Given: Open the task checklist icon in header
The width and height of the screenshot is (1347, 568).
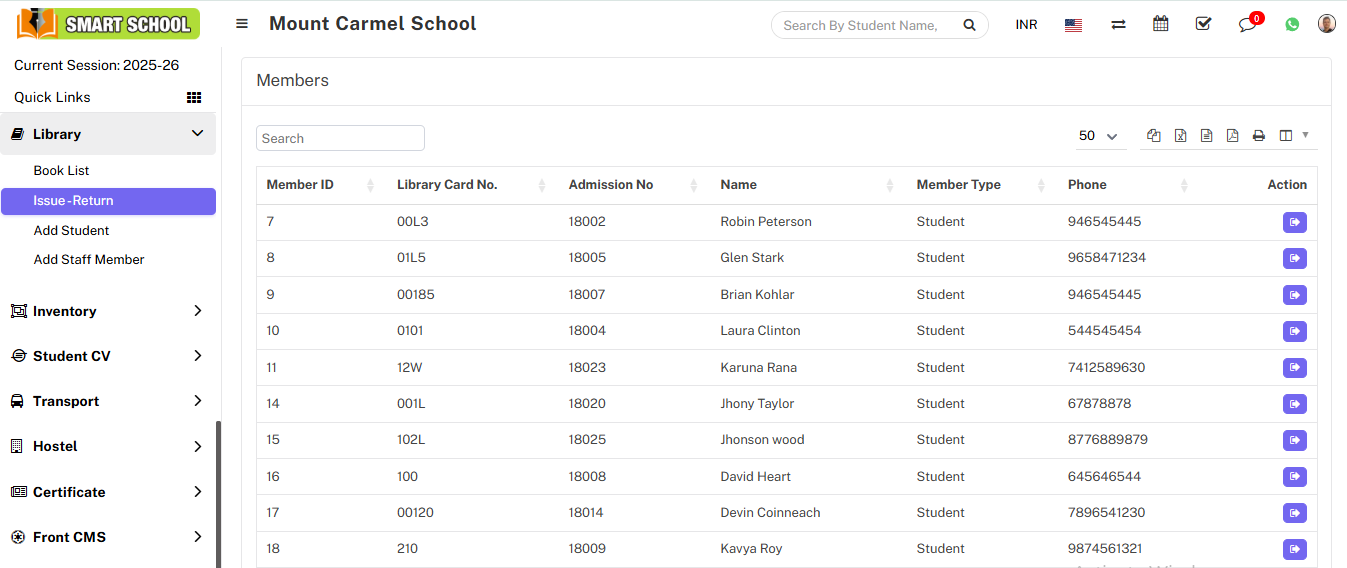Looking at the screenshot, I should pos(1203,24).
